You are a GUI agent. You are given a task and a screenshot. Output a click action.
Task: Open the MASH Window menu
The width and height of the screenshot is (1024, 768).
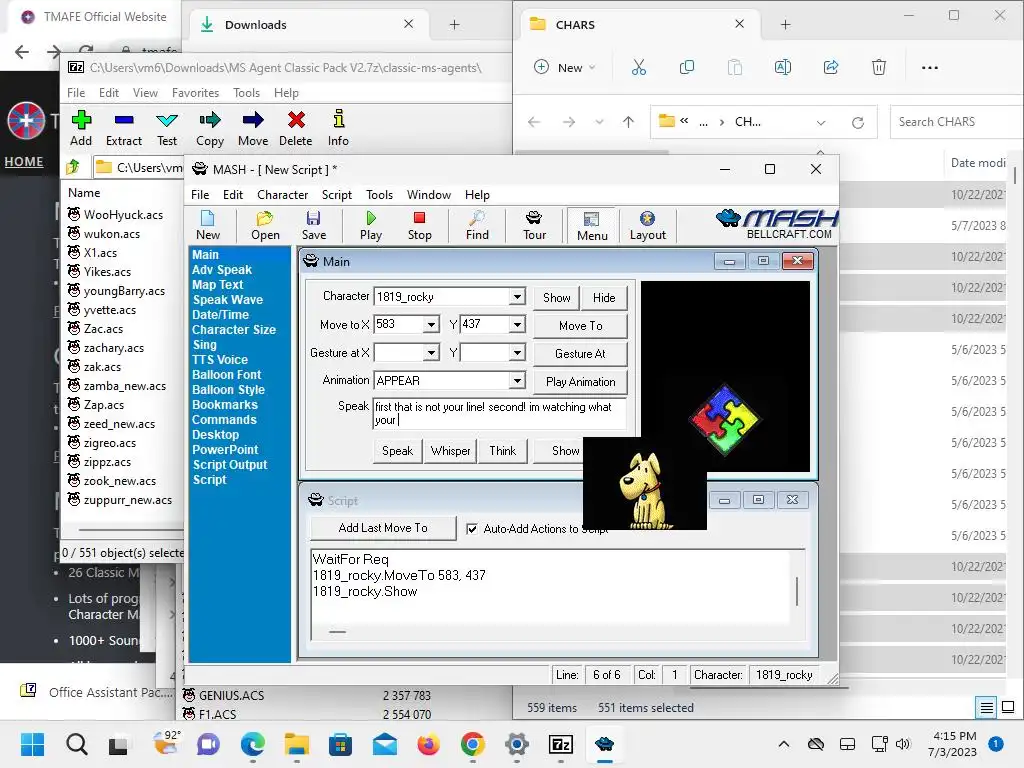[x=428, y=195]
